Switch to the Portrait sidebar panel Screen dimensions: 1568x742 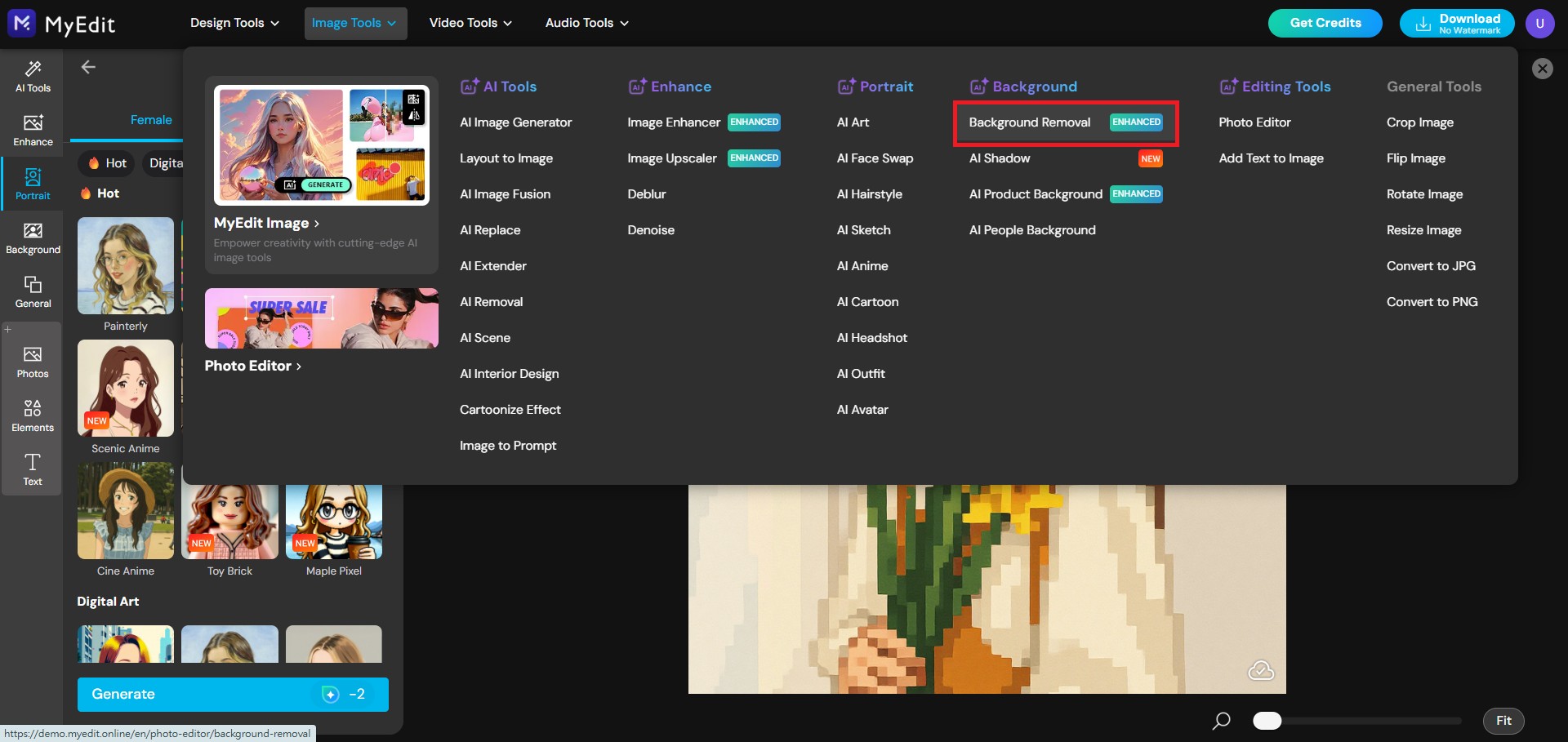(33, 184)
